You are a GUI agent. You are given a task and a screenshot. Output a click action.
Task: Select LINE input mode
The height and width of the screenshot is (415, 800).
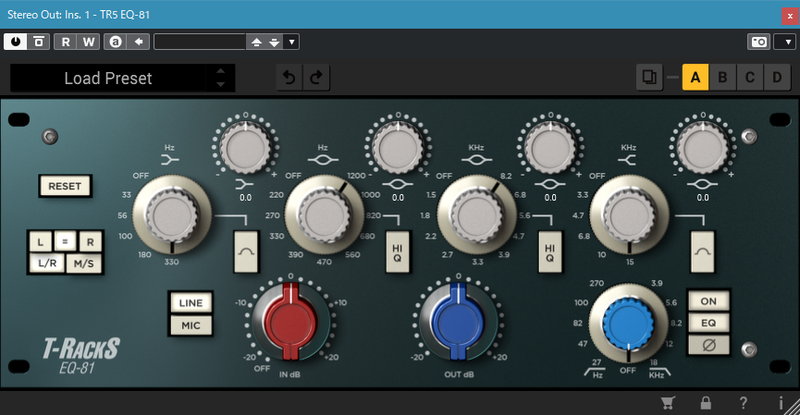[x=191, y=303]
